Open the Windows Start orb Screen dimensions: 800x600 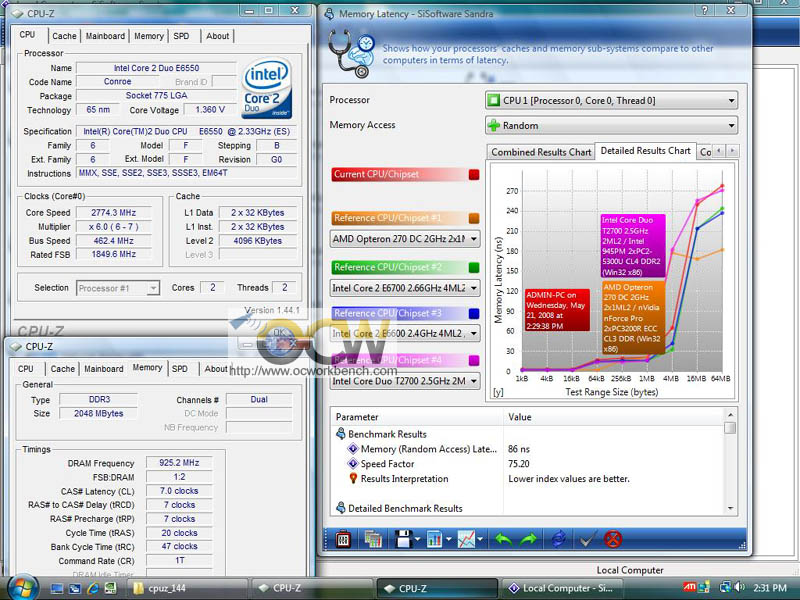click(x=21, y=587)
